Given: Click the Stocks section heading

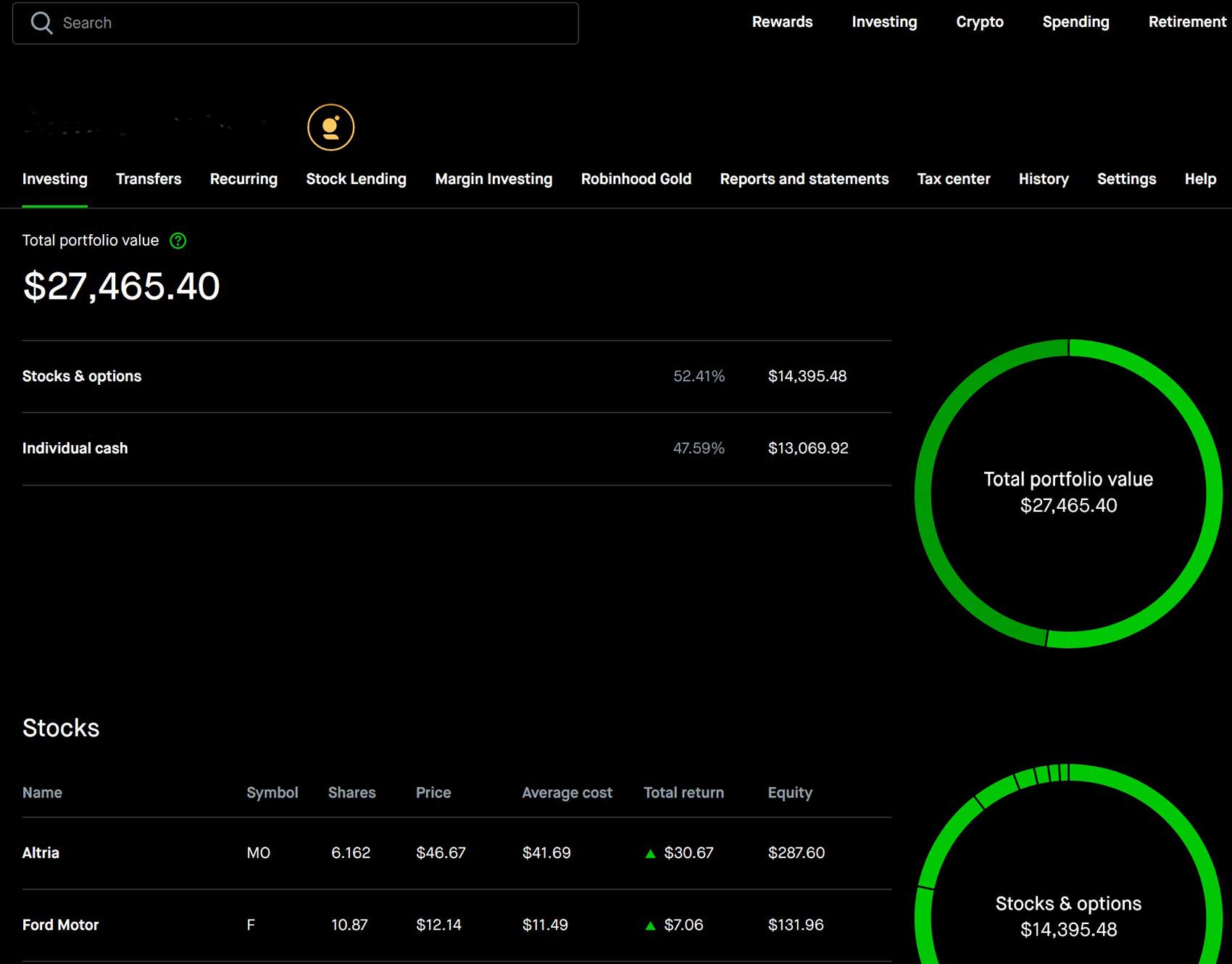Looking at the screenshot, I should (x=61, y=728).
